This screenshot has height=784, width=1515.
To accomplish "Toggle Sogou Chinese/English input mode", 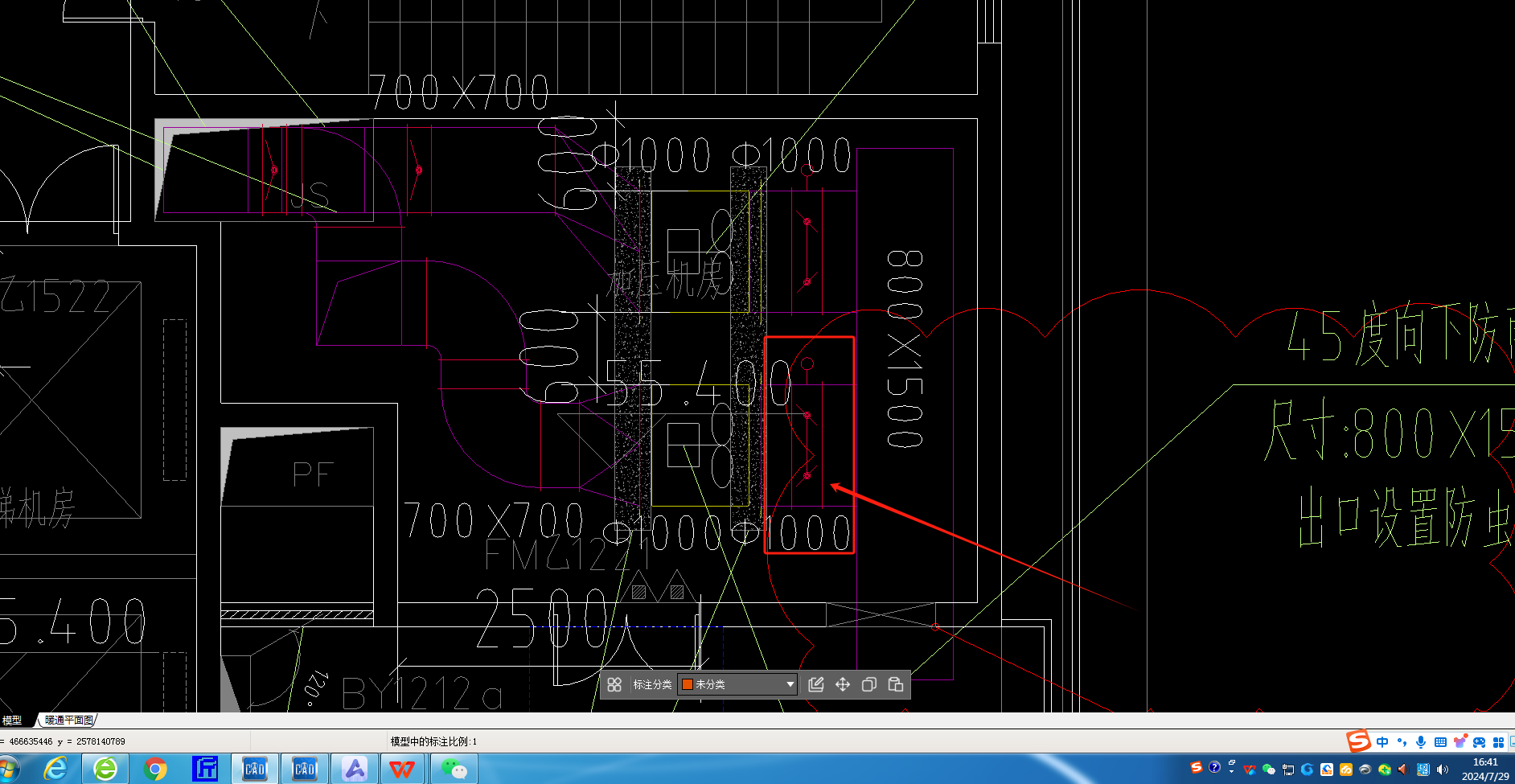I will point(1382,742).
